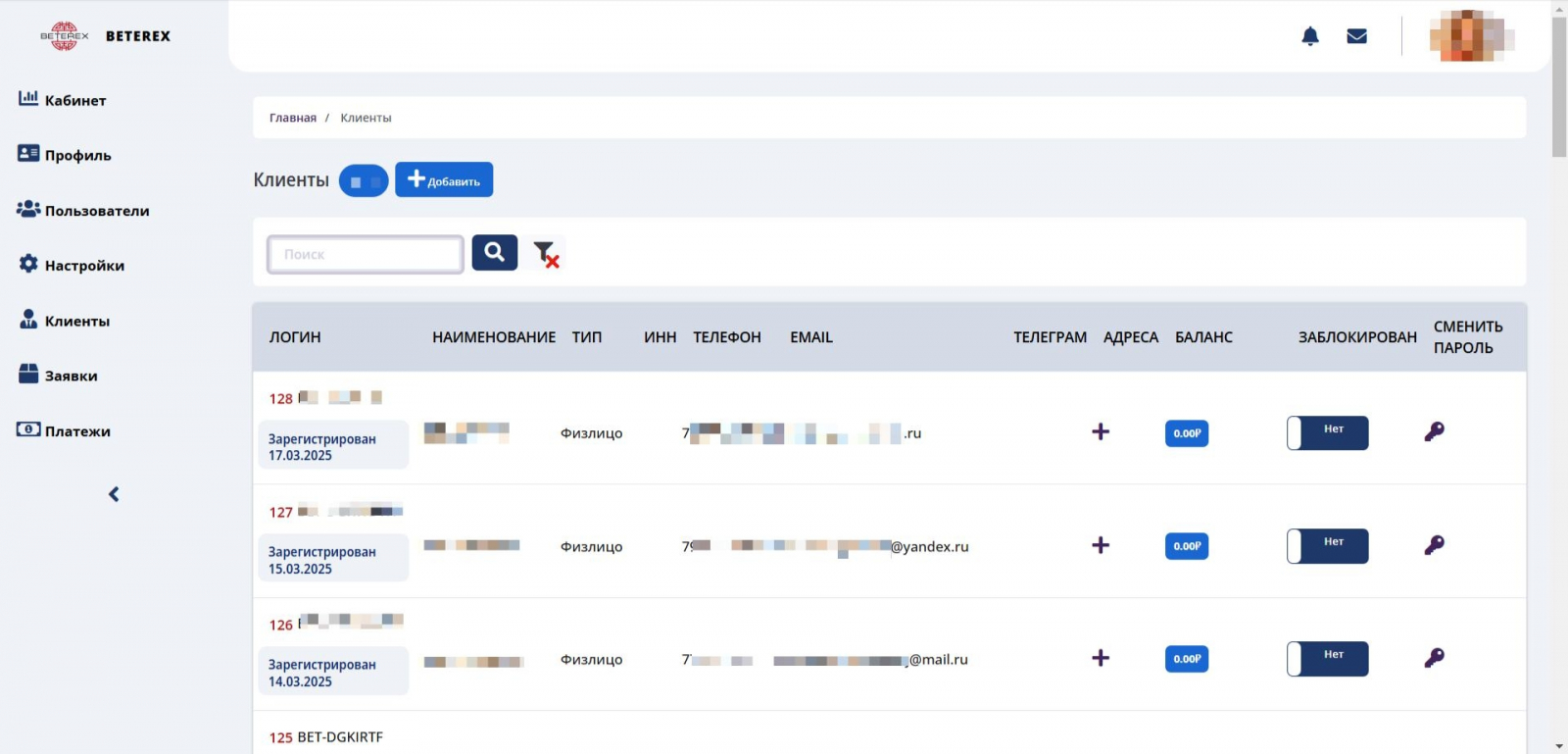Screen dimensions: 1568x754
Task: Focus the Поиск search field
Action: click(x=366, y=254)
